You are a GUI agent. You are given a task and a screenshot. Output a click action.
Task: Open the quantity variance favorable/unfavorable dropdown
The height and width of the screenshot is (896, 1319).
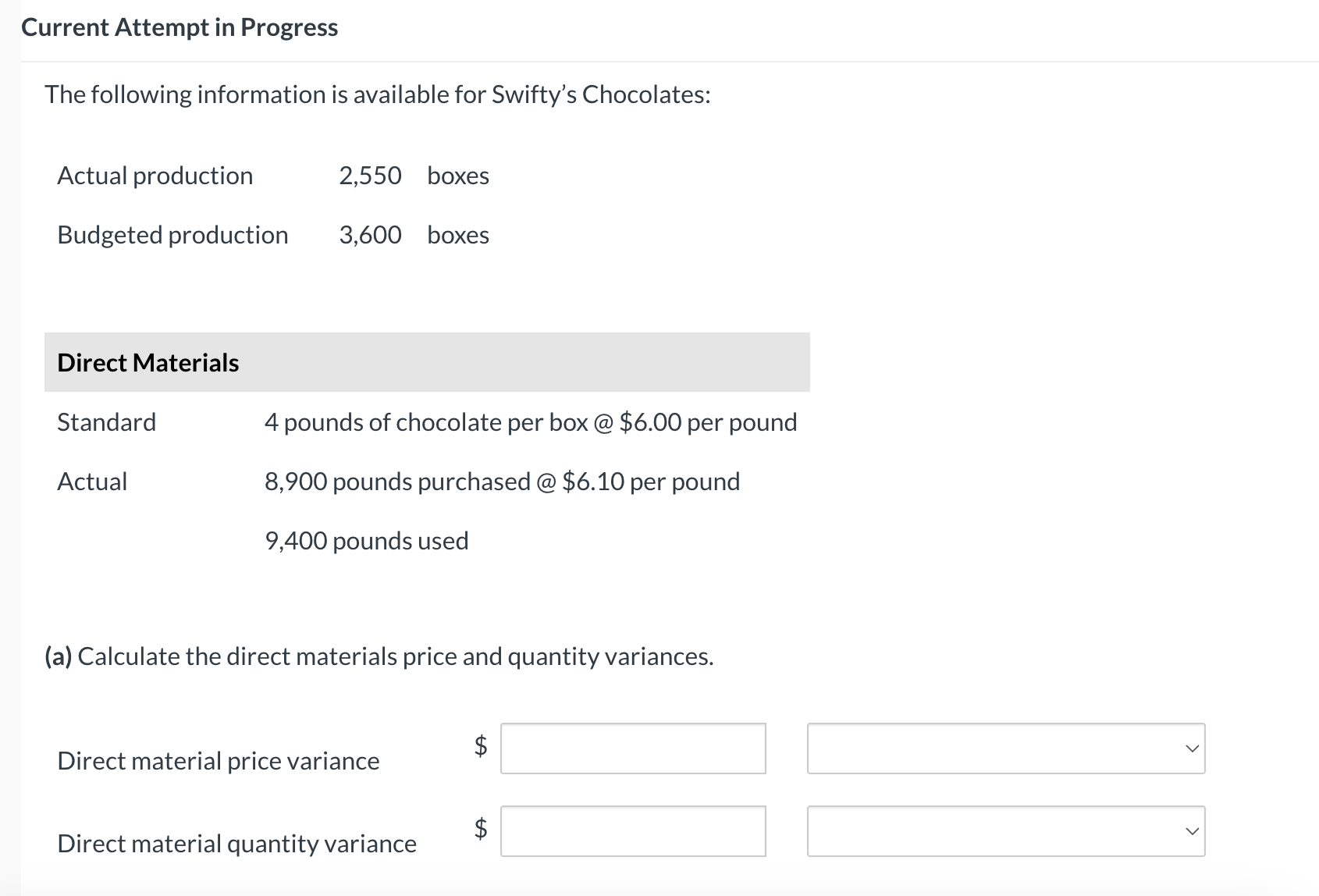[x=1006, y=831]
